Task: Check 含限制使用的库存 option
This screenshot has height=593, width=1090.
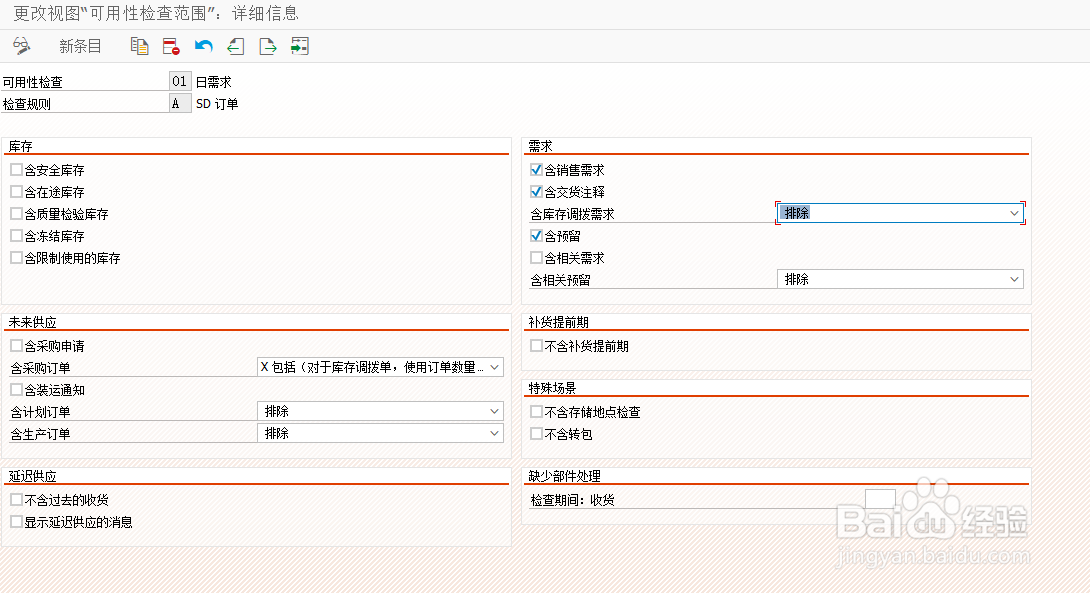Action: 17,258
